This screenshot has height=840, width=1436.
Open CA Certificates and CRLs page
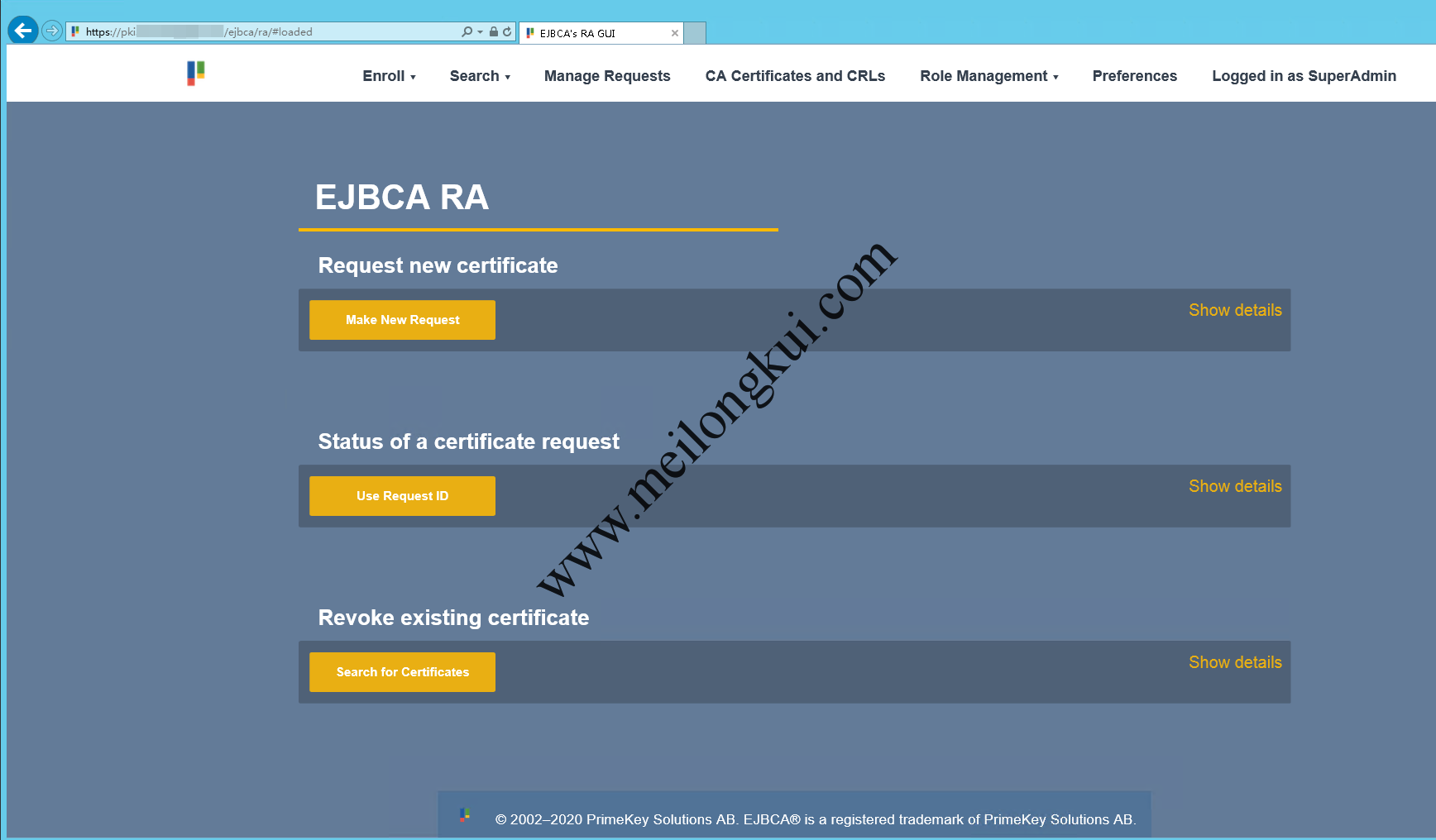coord(795,76)
